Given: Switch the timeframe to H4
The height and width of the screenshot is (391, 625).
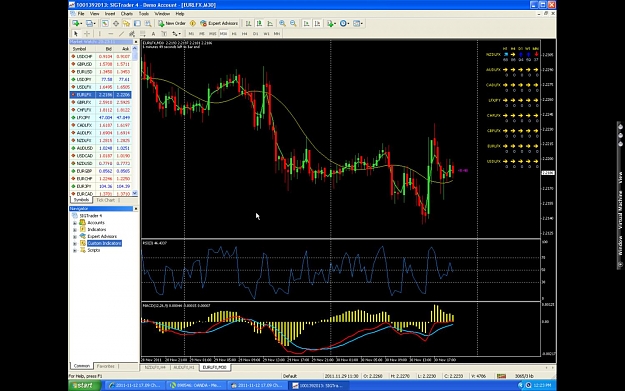Looking at the screenshot, I should tap(245, 34).
